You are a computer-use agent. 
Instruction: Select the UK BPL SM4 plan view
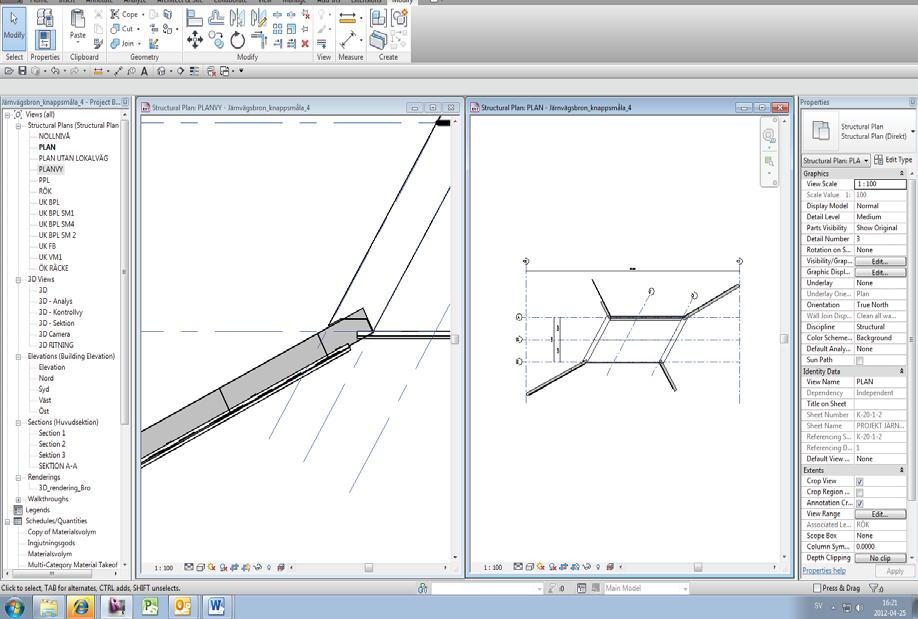coord(56,224)
